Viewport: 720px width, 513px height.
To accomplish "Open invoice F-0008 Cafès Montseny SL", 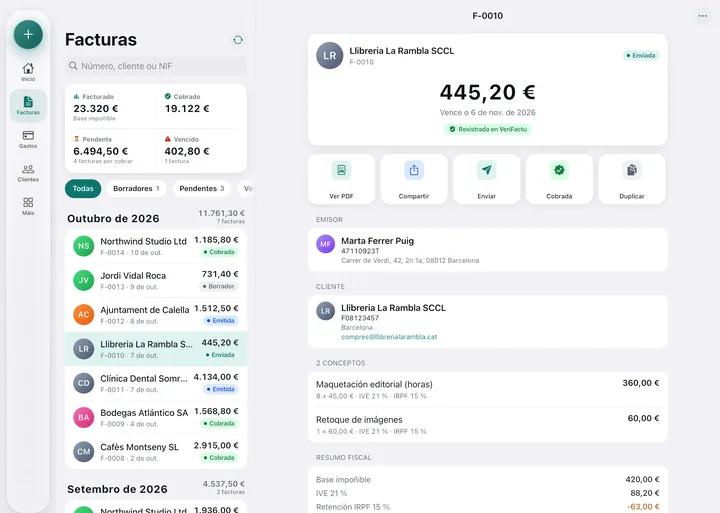I will 156,451.
